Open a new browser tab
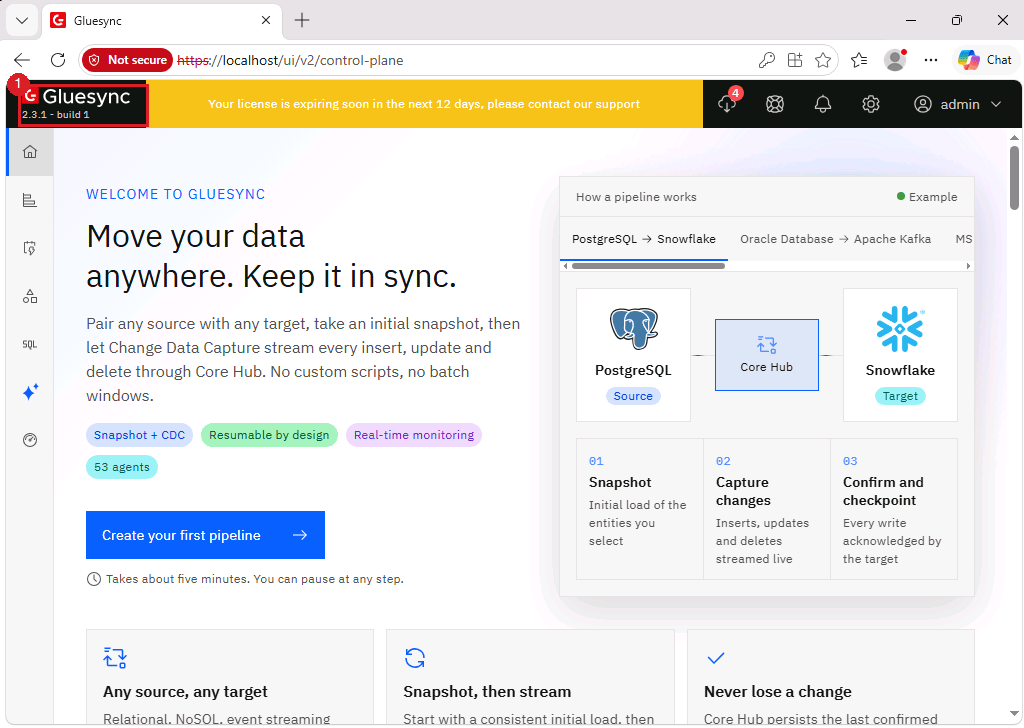1024x728 pixels. pyautogui.click(x=302, y=20)
